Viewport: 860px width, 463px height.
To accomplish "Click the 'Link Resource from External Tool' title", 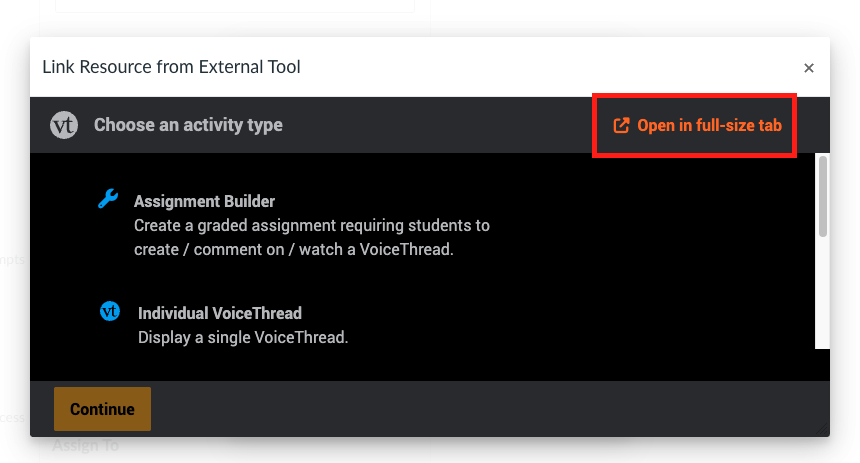I will [171, 67].
